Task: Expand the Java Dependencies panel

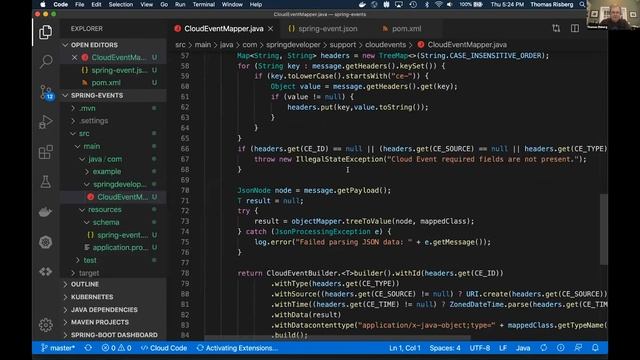Action: [113, 309]
